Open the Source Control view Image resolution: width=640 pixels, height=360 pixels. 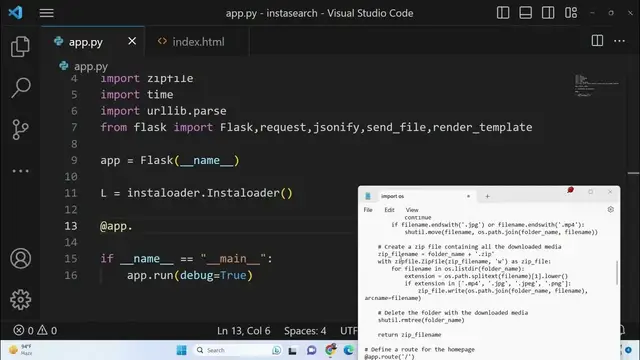20,129
